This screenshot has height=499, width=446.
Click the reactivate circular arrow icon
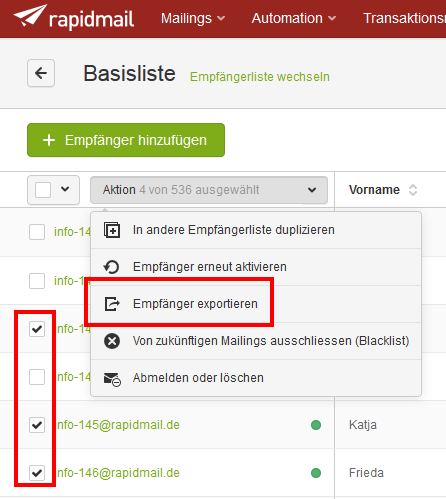[111, 267]
